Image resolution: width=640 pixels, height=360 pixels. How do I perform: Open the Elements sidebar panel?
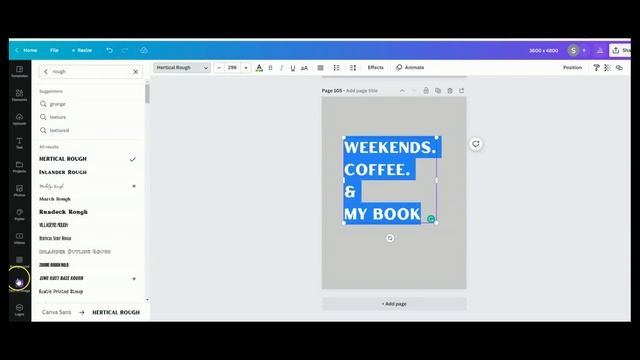(x=19, y=95)
